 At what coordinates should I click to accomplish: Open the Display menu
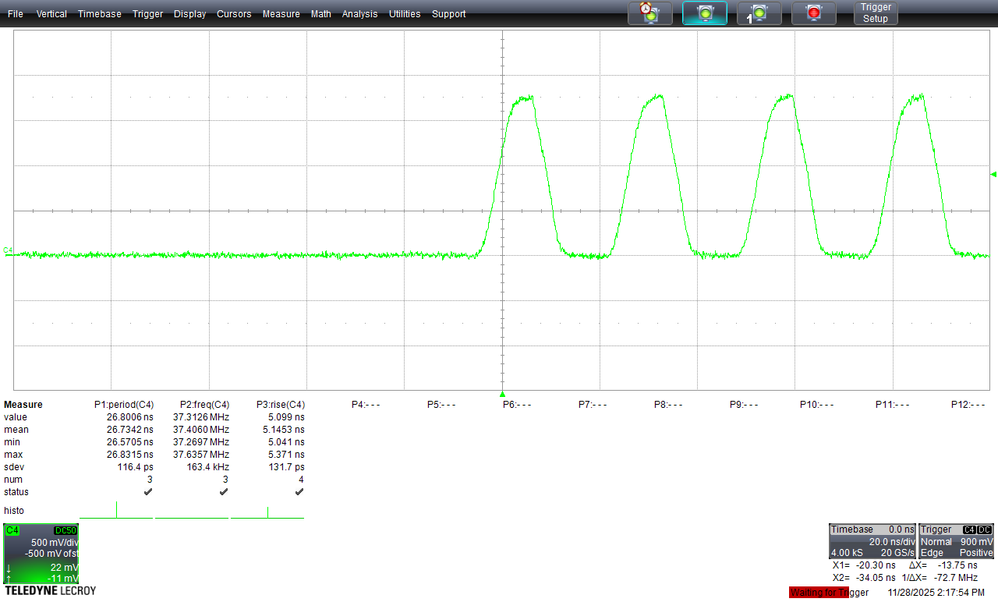[x=190, y=13]
